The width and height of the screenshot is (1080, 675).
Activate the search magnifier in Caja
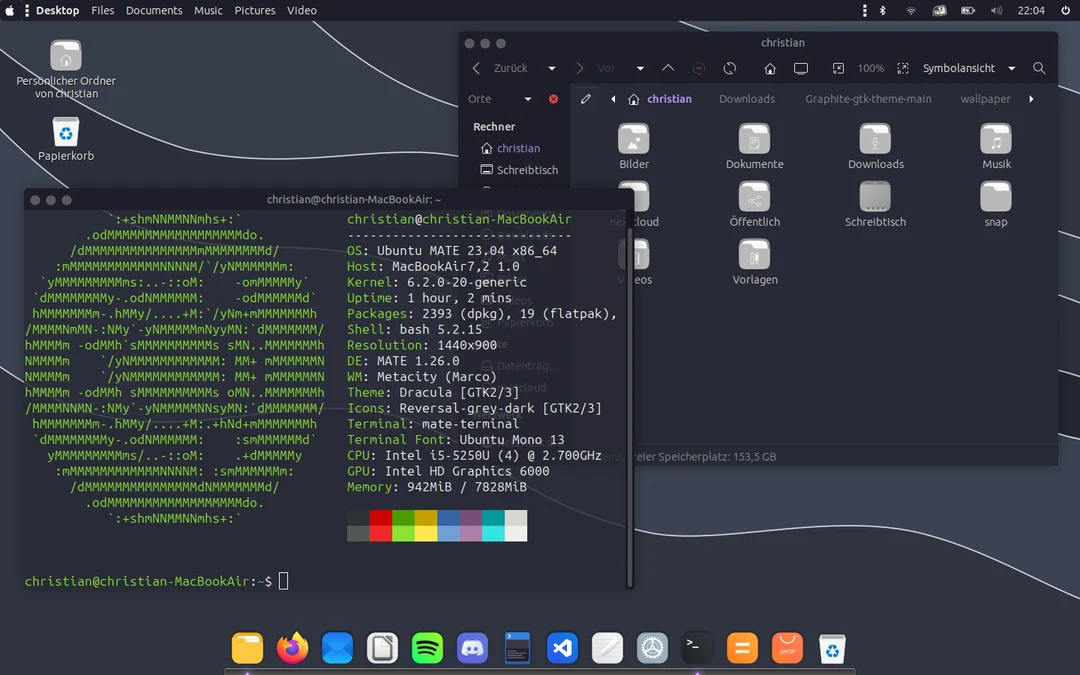1039,68
